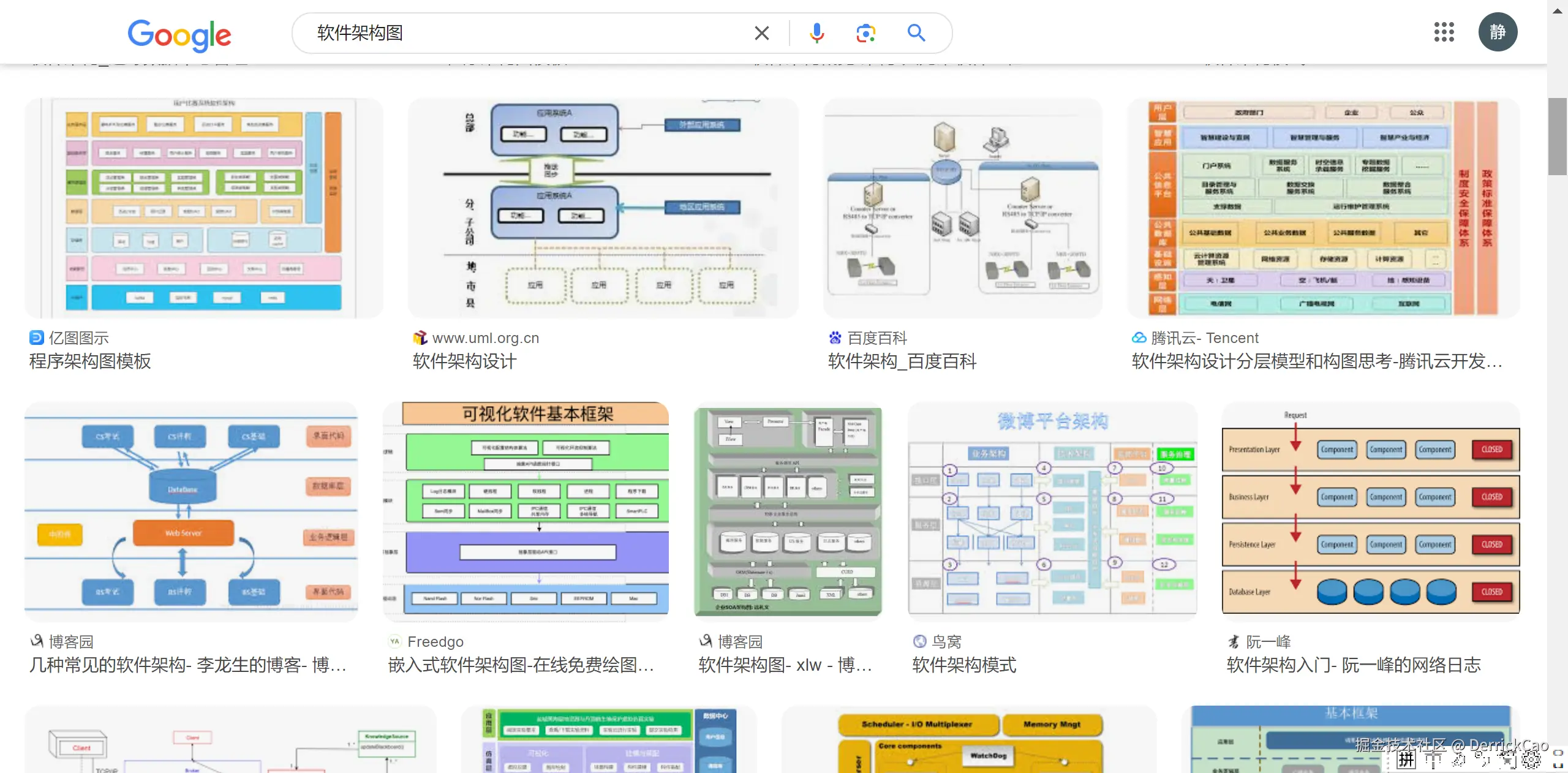Click the 百度百科 paw favicon
This screenshot has width=1568, height=773.
(835, 337)
